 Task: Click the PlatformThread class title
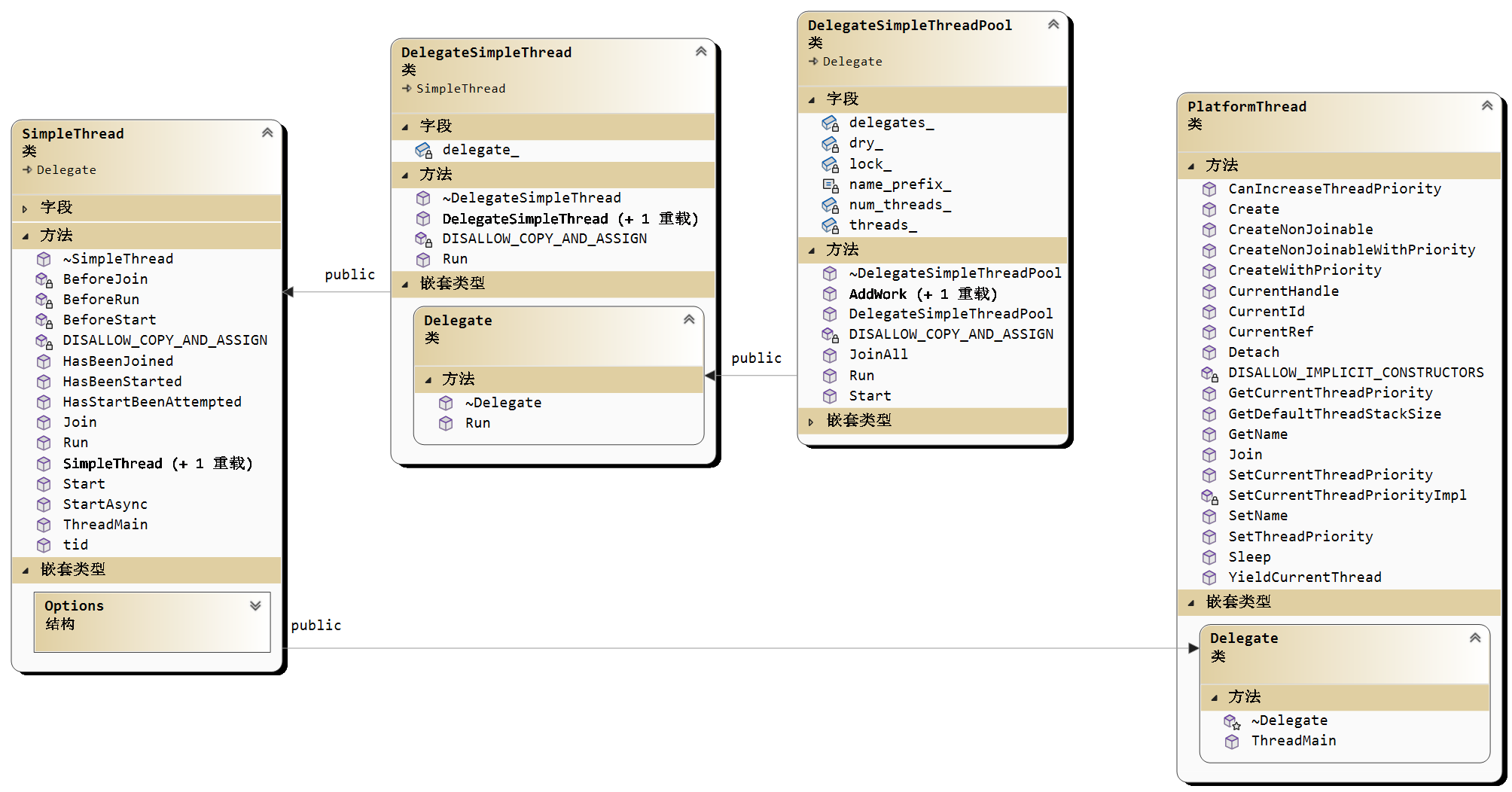[1247, 106]
